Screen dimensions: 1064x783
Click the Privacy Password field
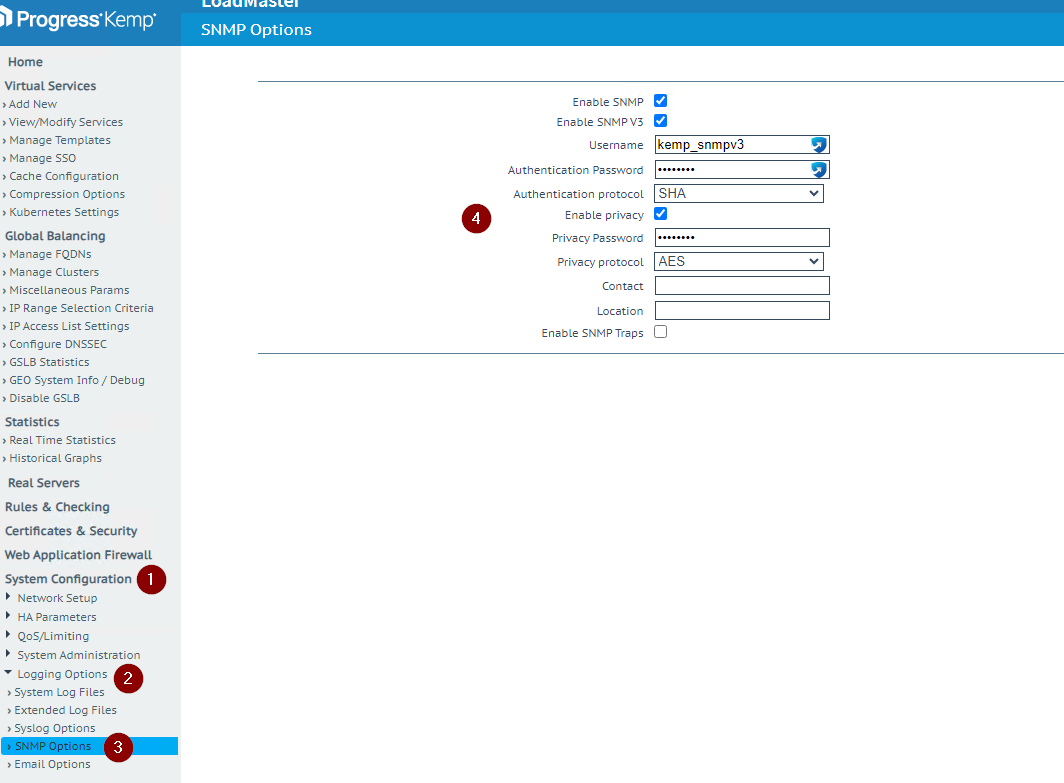742,237
